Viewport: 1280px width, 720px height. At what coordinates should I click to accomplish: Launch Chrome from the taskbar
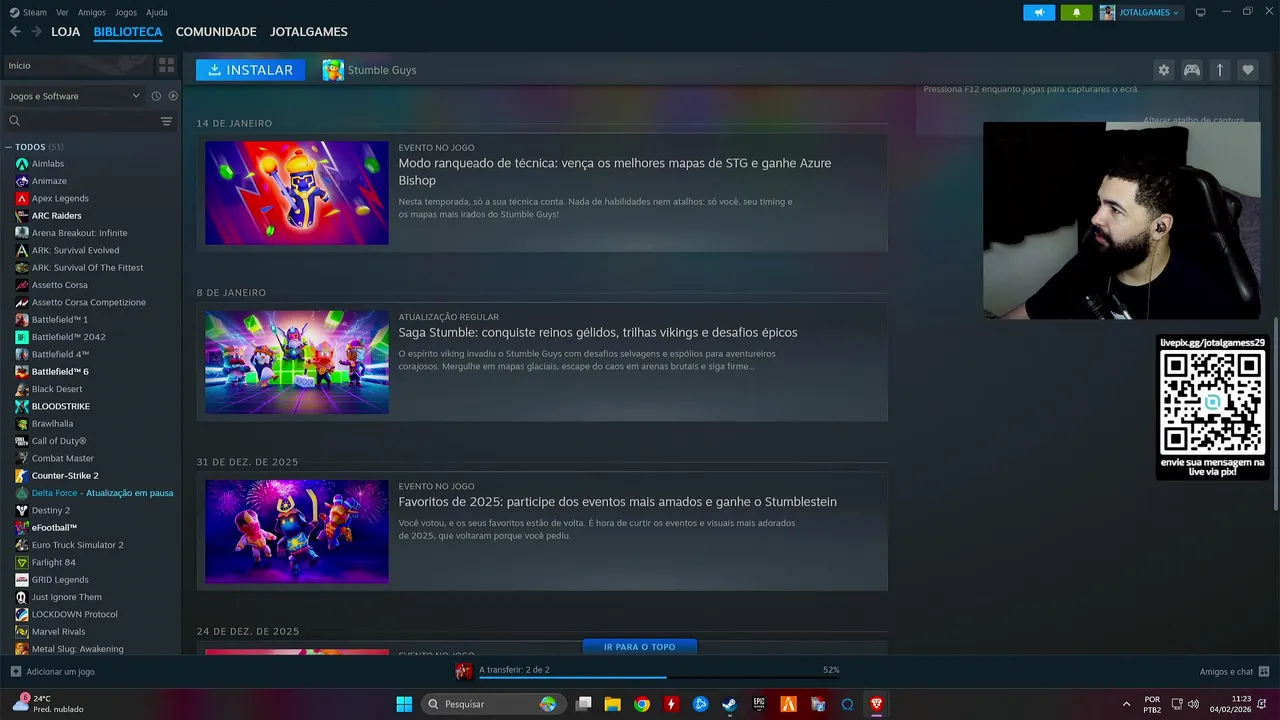click(x=642, y=704)
